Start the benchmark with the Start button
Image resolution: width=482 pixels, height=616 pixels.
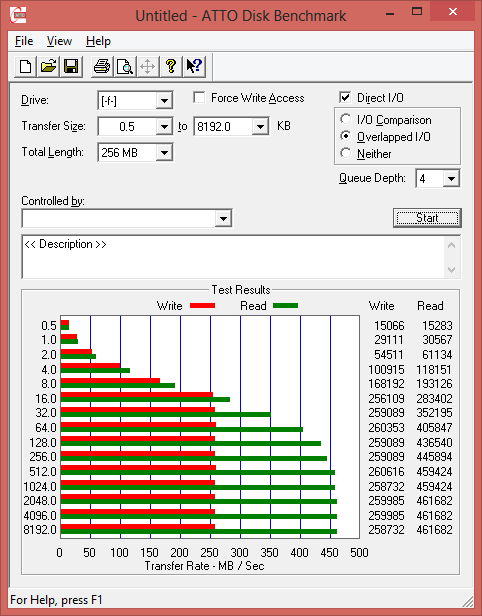click(x=427, y=218)
